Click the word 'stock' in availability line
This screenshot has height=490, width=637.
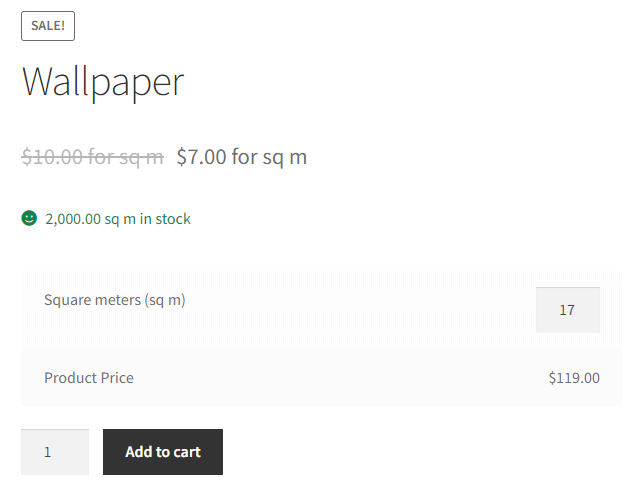click(173, 219)
